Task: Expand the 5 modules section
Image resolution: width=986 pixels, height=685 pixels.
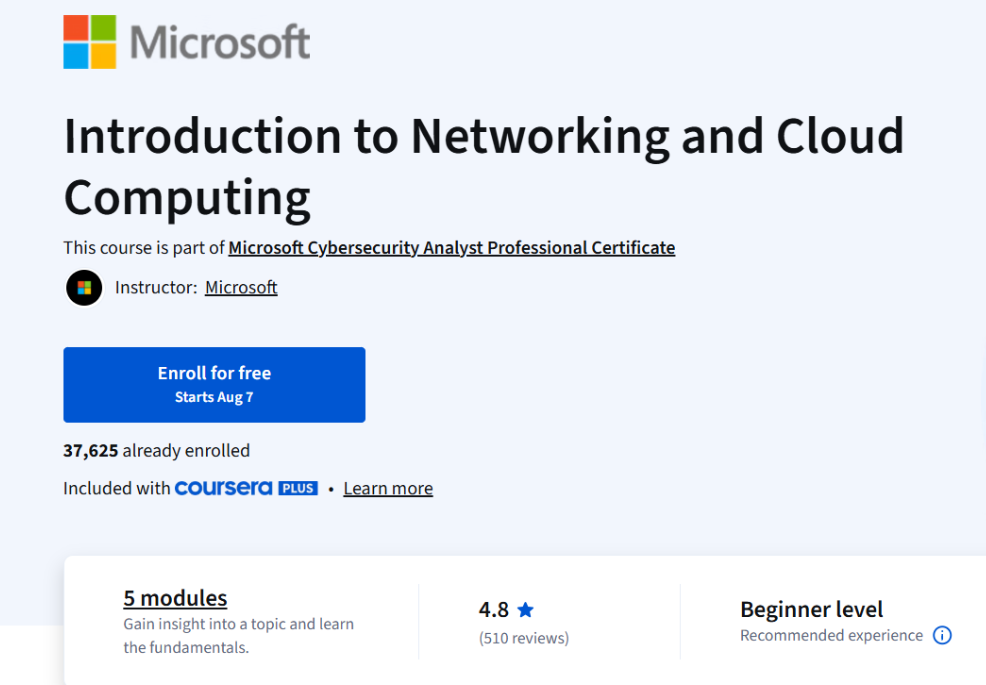Action: click(175, 597)
